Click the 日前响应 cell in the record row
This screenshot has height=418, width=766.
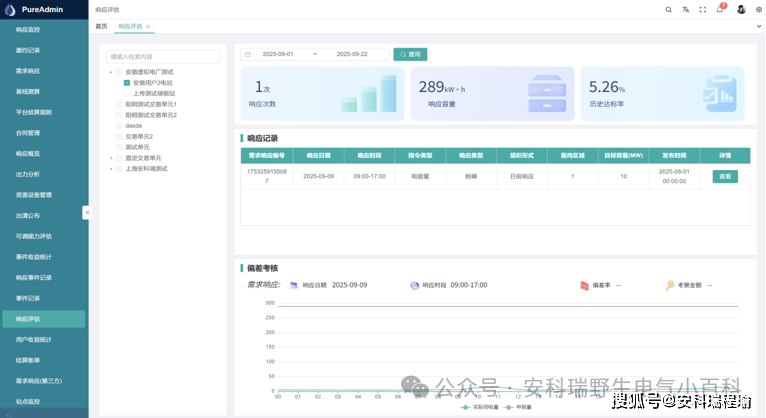point(522,176)
